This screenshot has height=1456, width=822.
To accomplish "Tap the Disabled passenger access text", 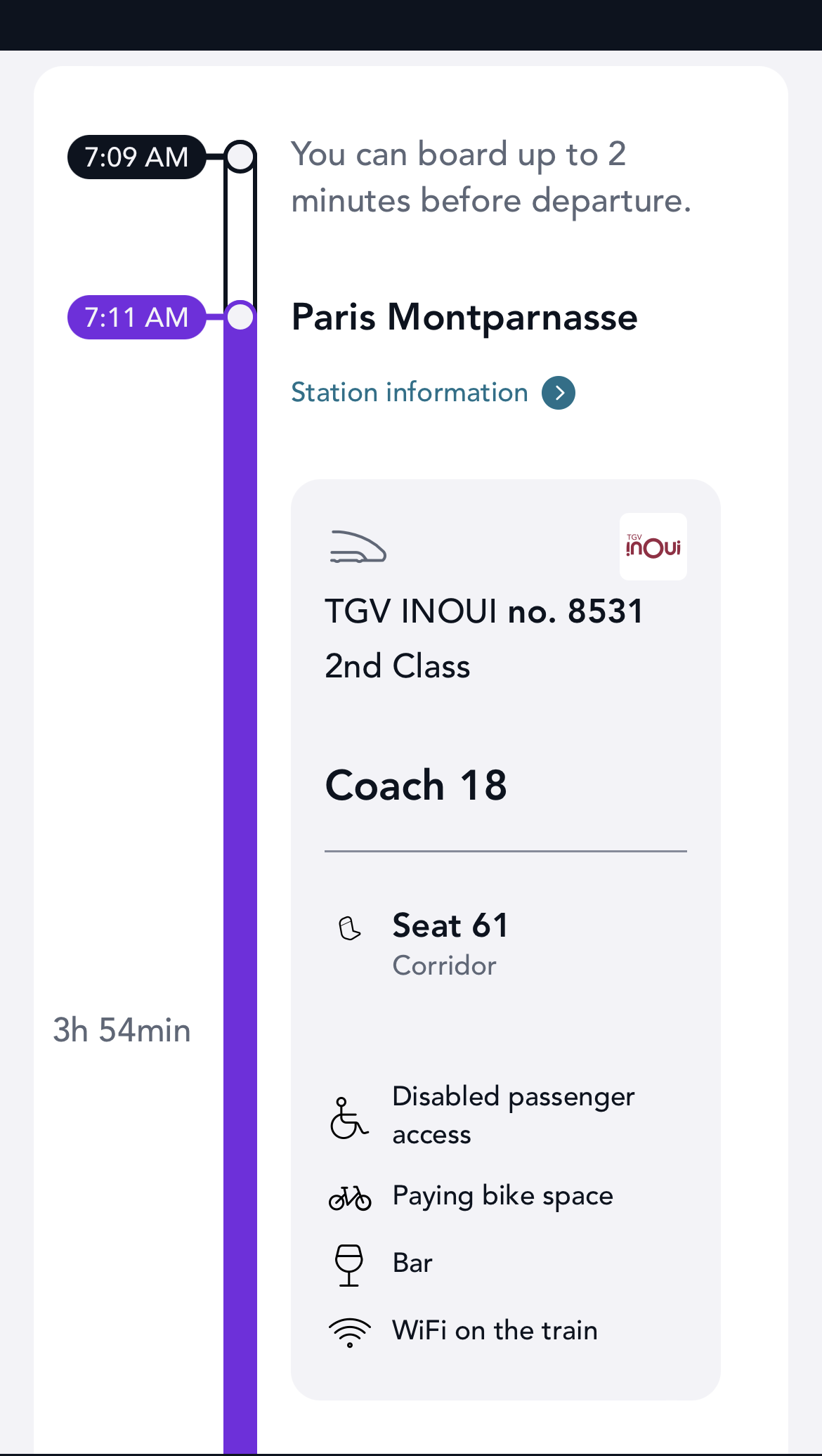I will (x=513, y=1115).
